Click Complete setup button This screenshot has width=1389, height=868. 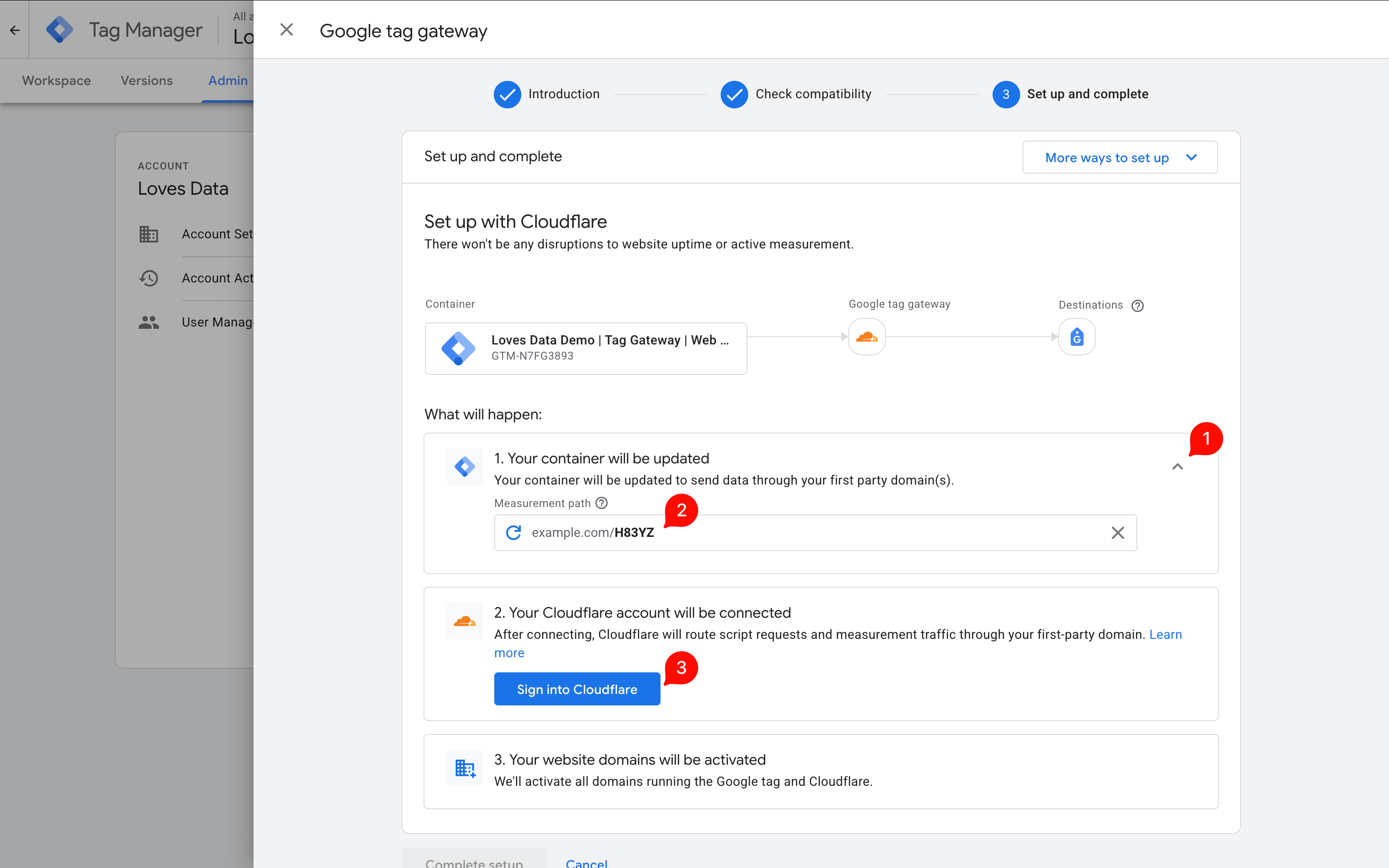pyautogui.click(x=474, y=859)
